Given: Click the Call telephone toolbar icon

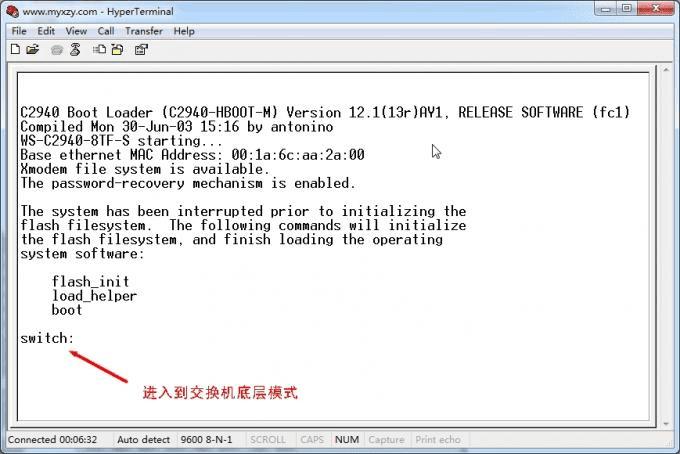Looking at the screenshot, I should click(x=57, y=50).
